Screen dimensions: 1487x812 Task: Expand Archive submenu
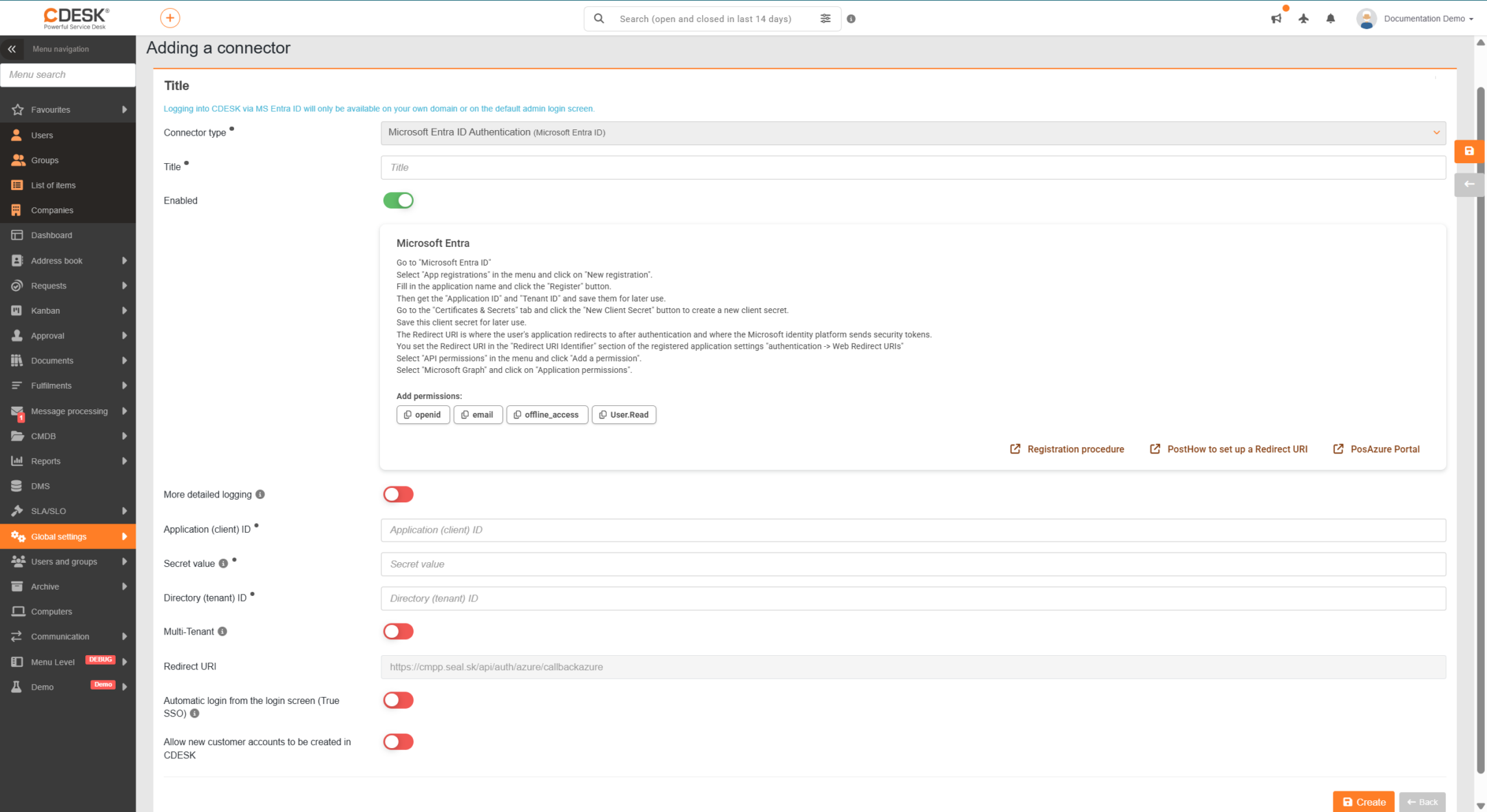(x=125, y=587)
